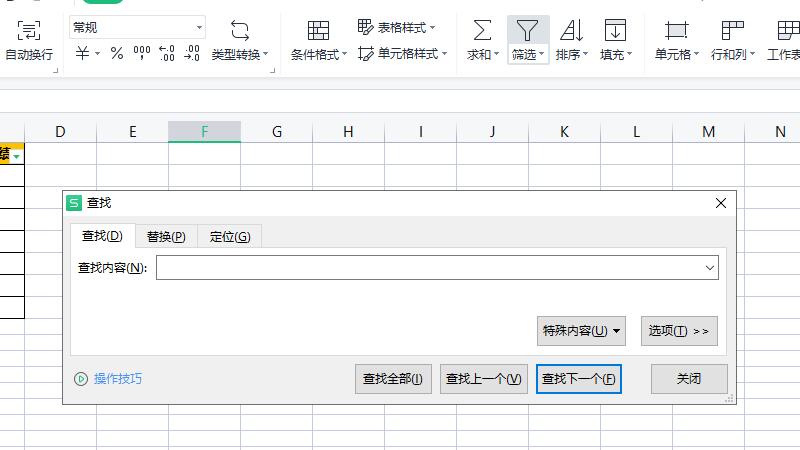
Task: Expand the 常规 number format dropdown
Action: pos(199,28)
